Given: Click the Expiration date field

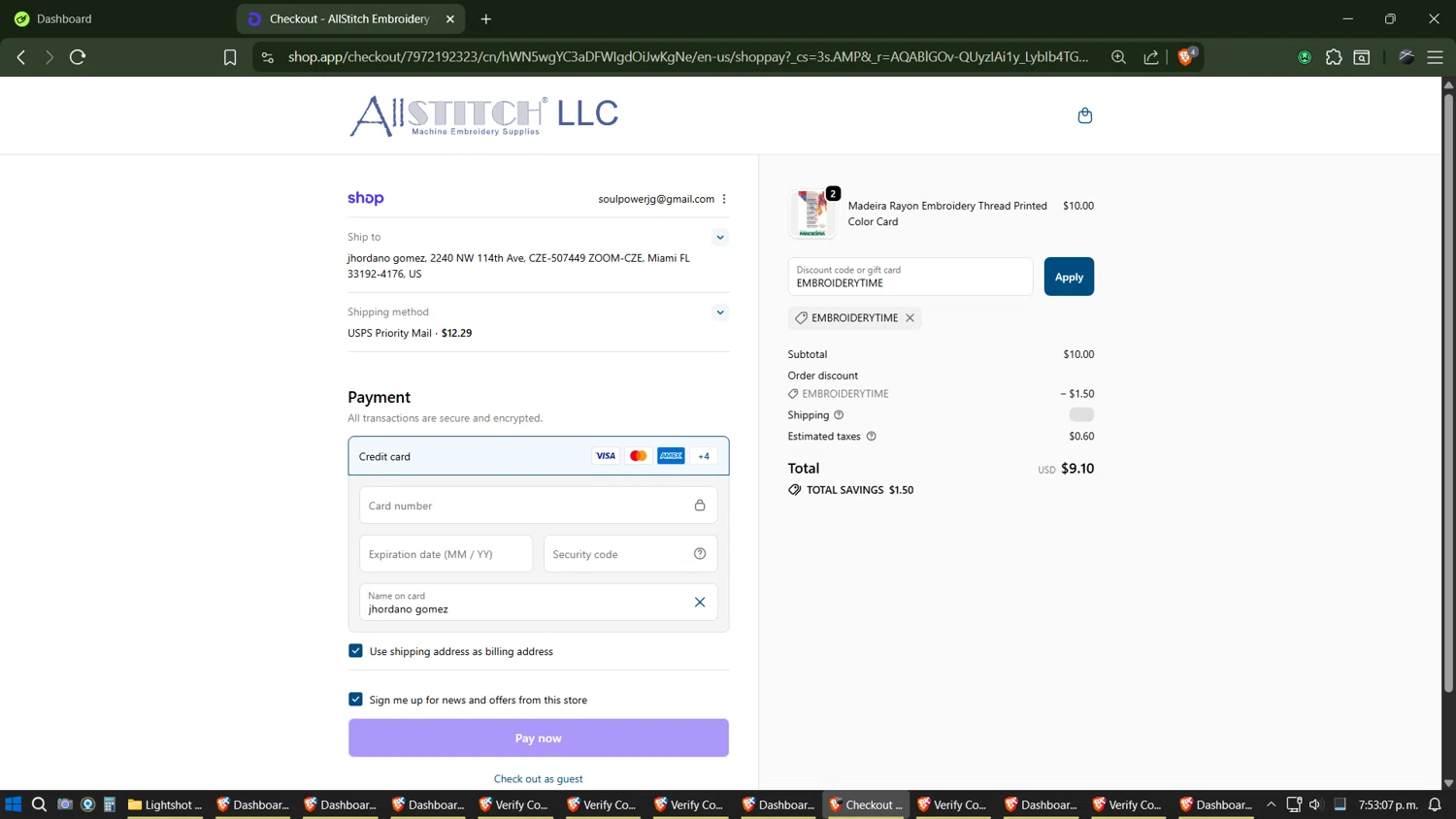Looking at the screenshot, I should pyautogui.click(x=446, y=554).
